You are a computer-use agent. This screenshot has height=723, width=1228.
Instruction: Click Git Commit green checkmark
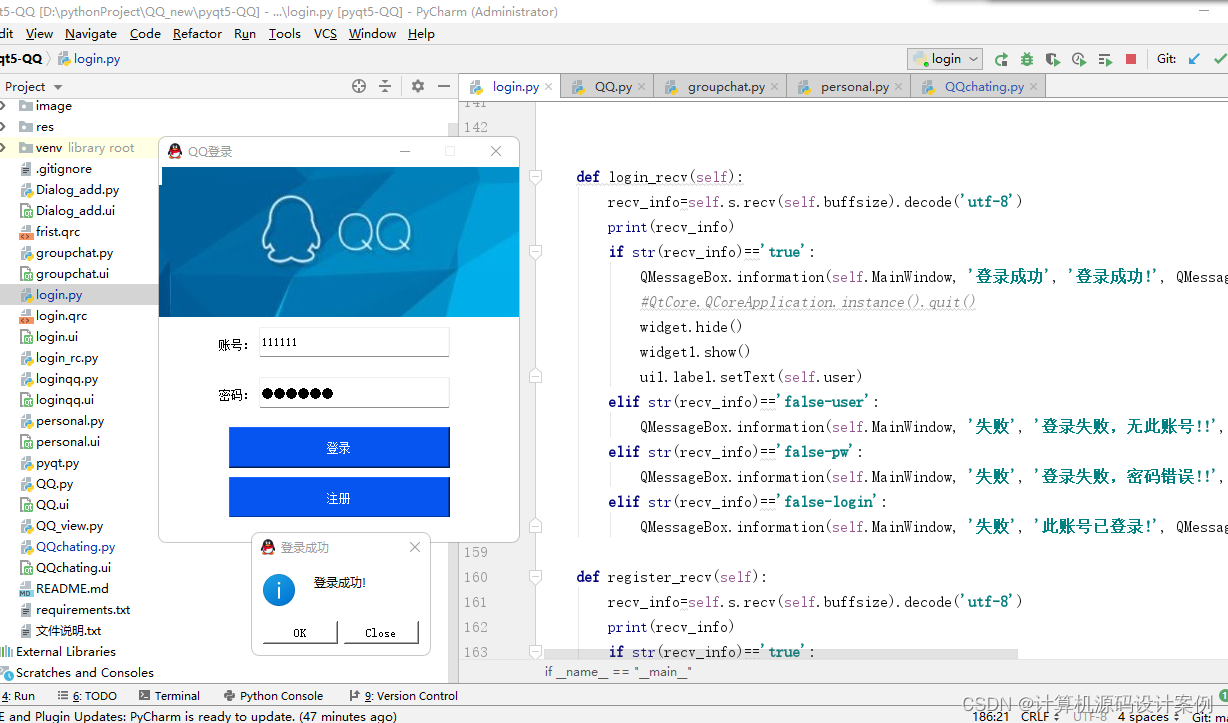(x=1221, y=59)
